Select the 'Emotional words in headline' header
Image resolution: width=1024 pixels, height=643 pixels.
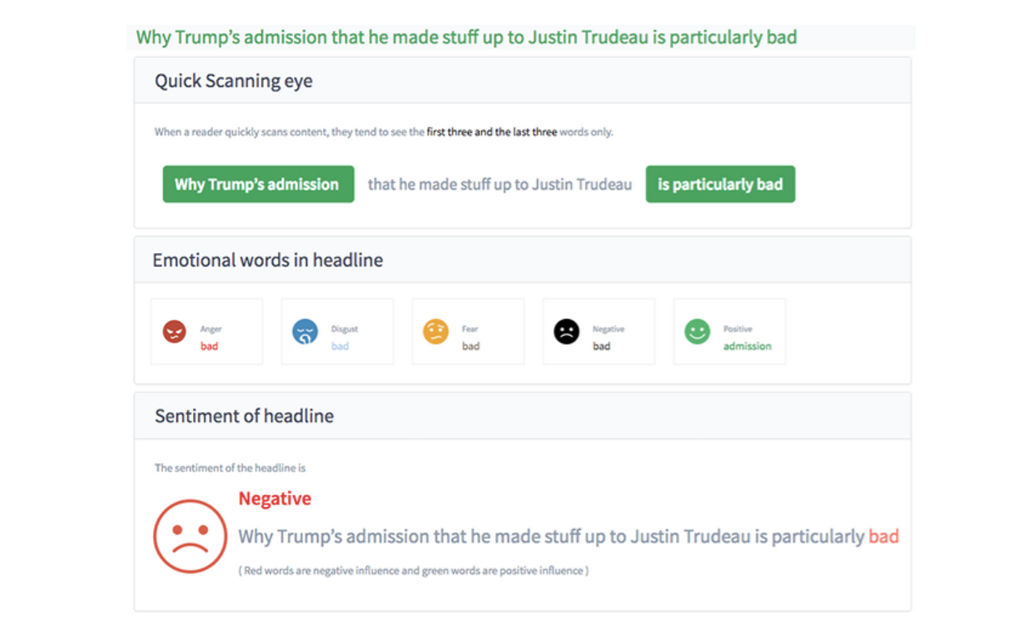coord(267,260)
